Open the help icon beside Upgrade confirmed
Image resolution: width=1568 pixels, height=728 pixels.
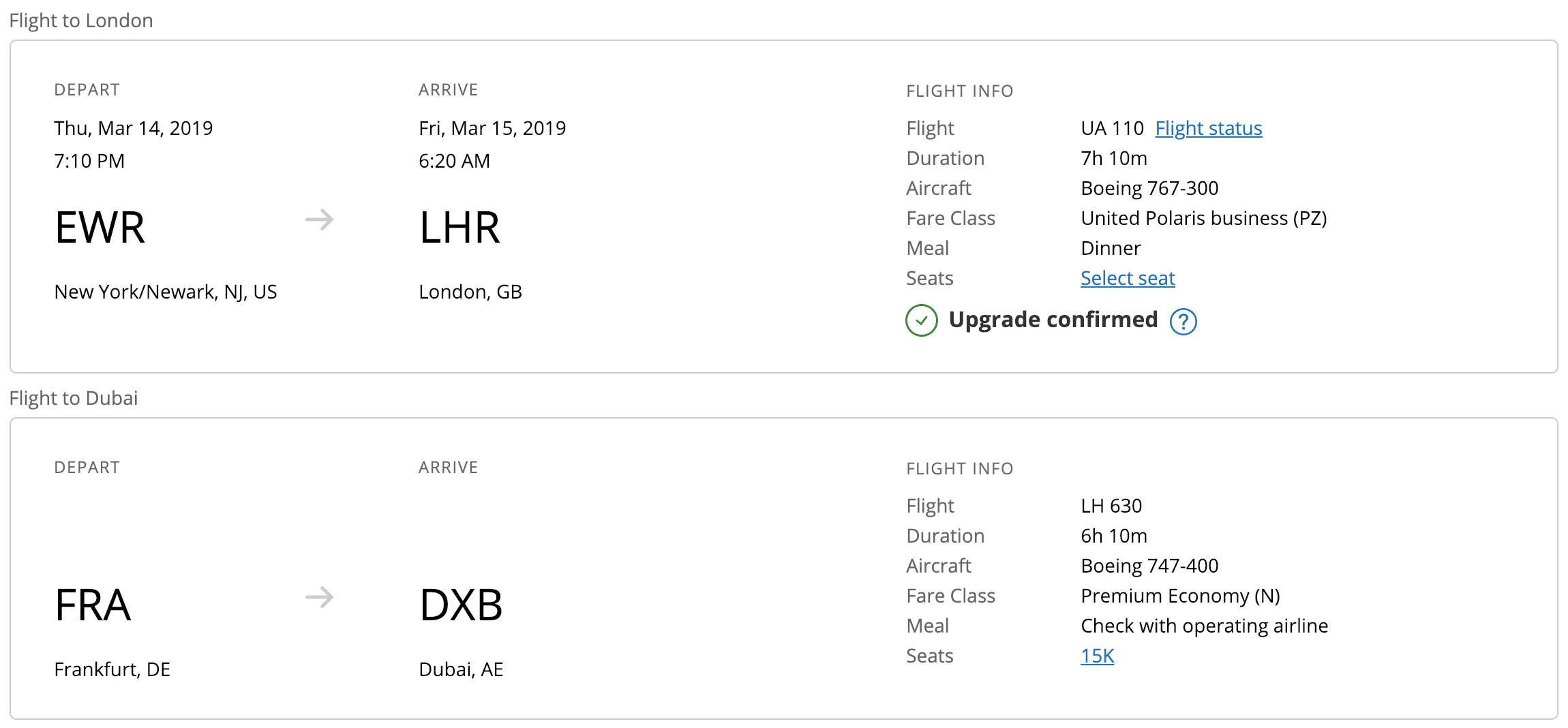(x=1183, y=321)
